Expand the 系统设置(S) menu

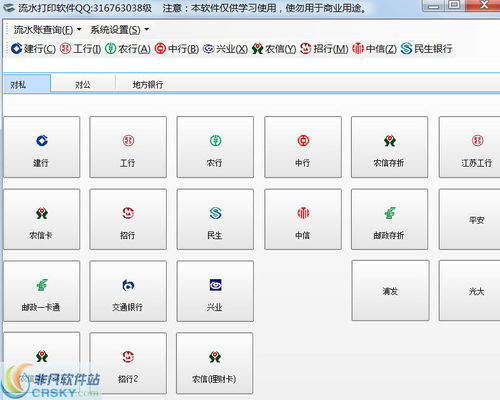click(x=119, y=30)
